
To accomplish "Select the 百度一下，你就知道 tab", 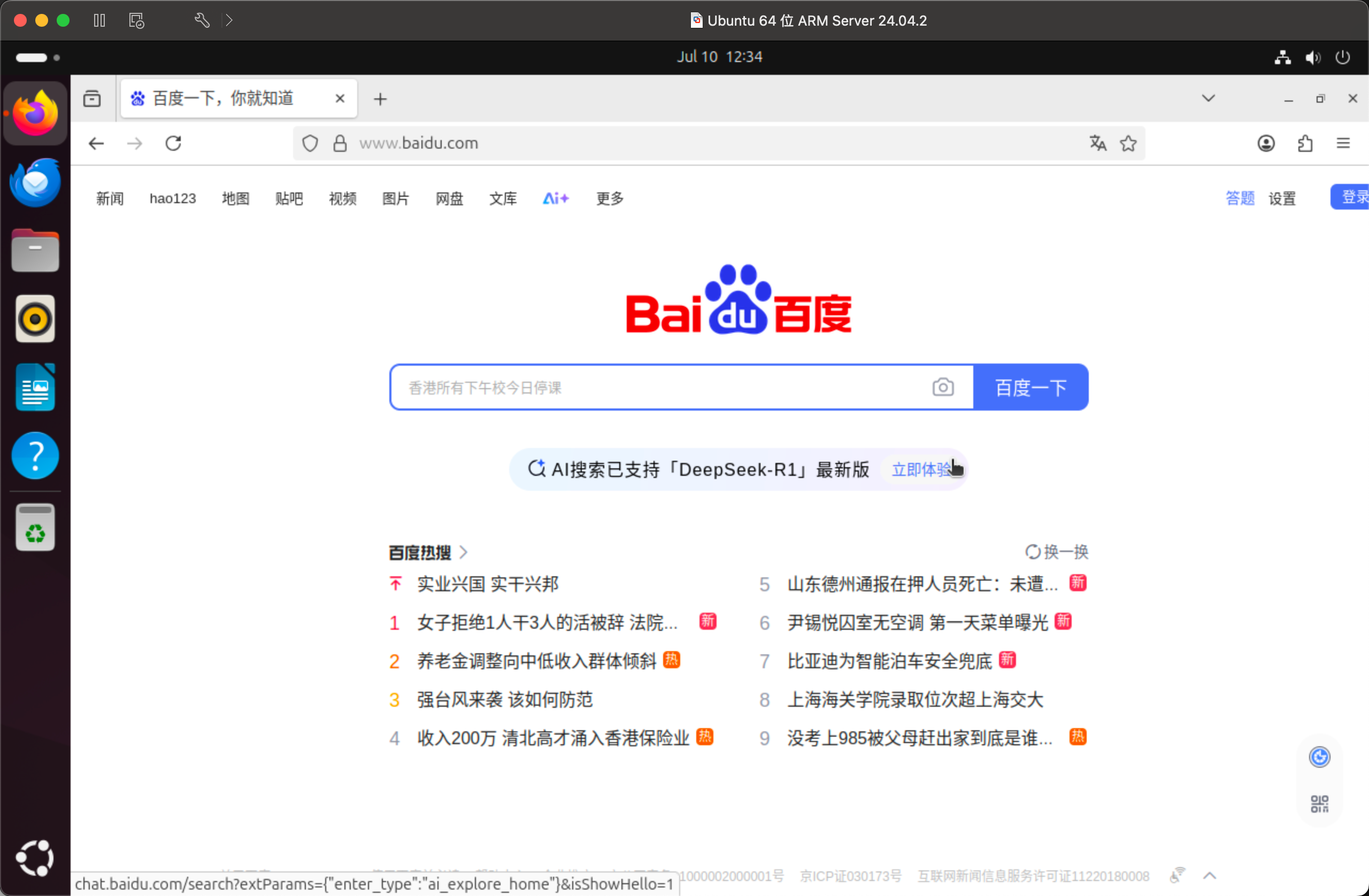I will click(239, 98).
